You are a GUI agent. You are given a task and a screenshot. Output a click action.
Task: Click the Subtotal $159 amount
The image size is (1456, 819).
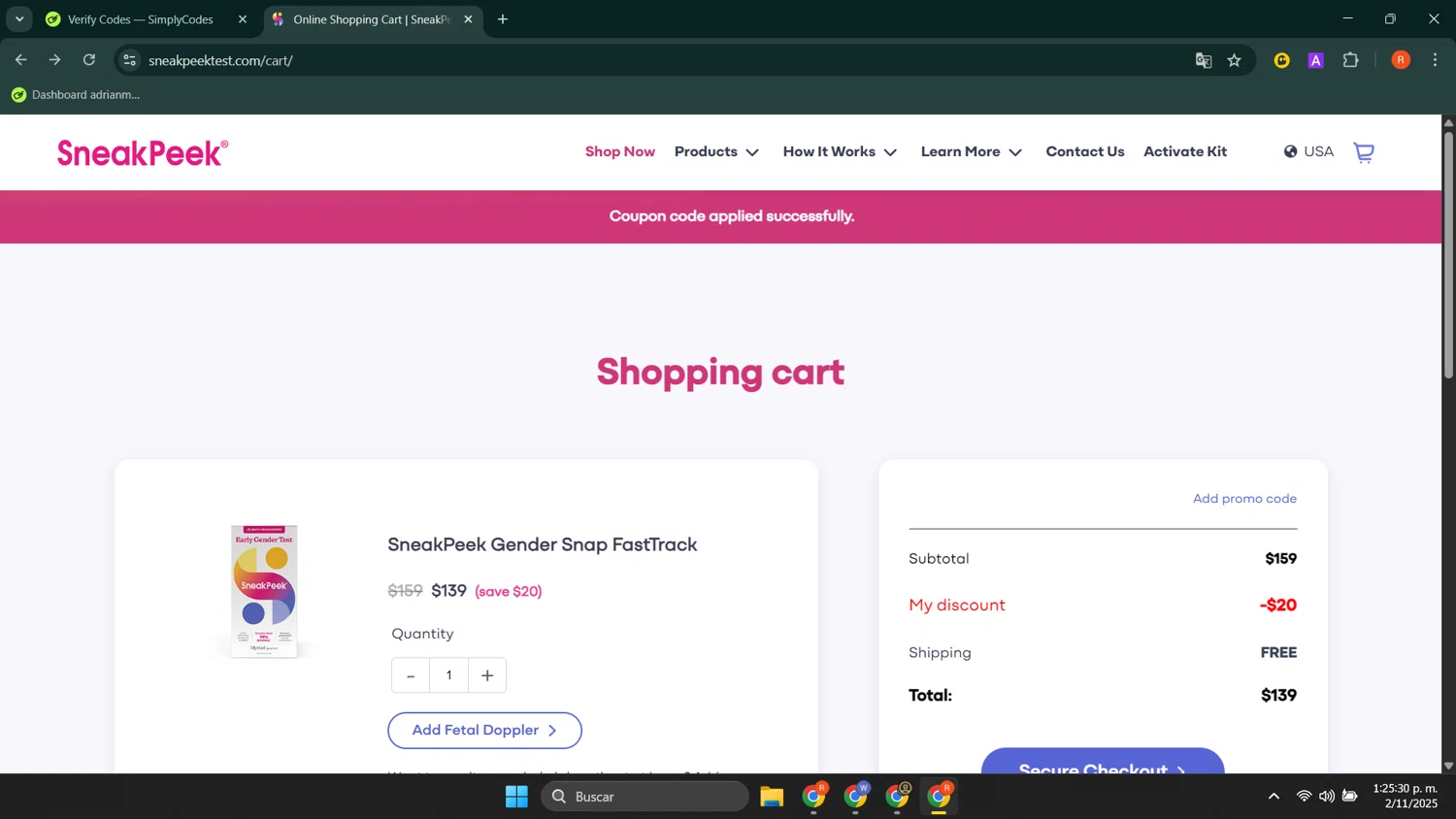[x=1280, y=559]
